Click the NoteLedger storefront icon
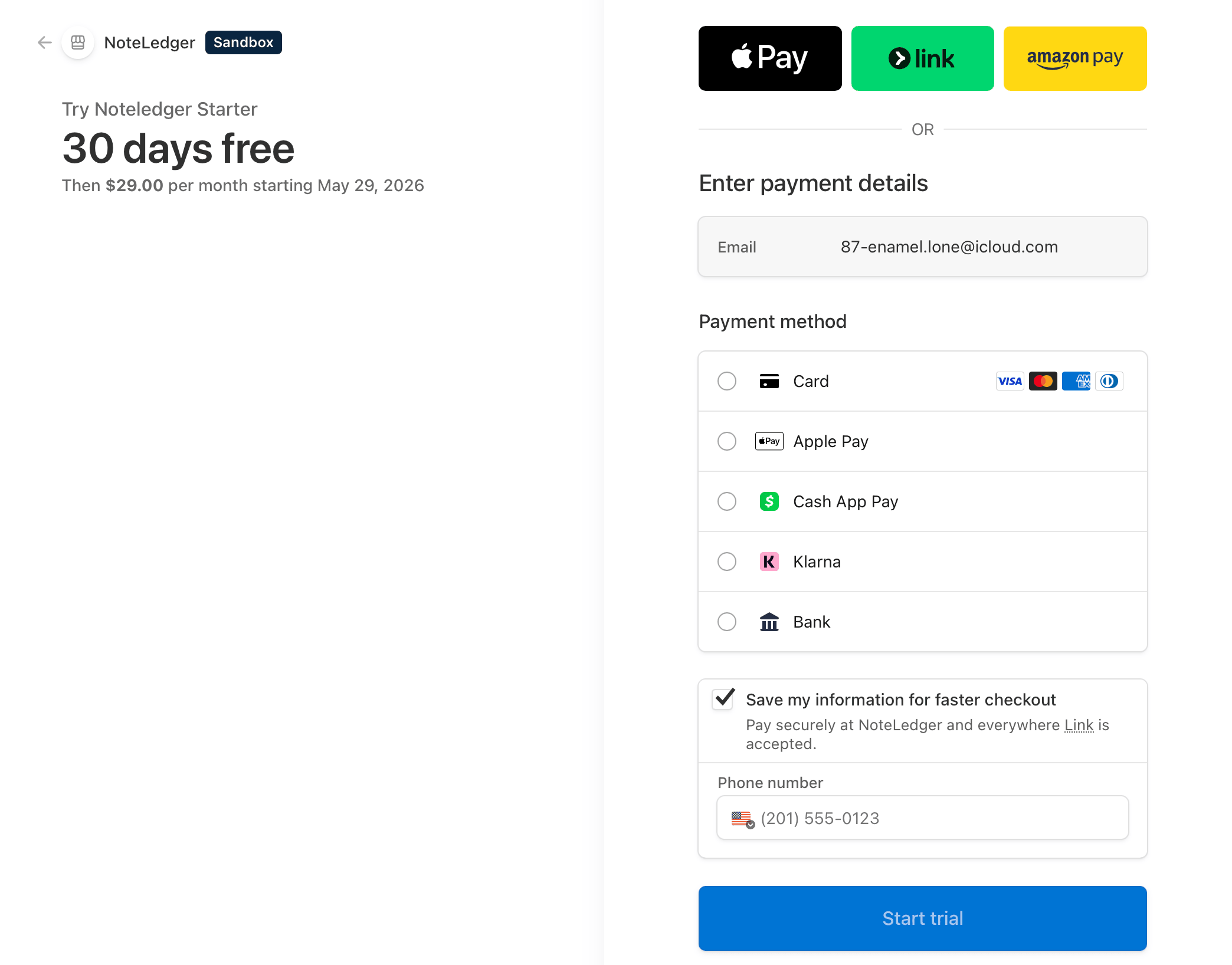The image size is (1232, 965). [78, 42]
